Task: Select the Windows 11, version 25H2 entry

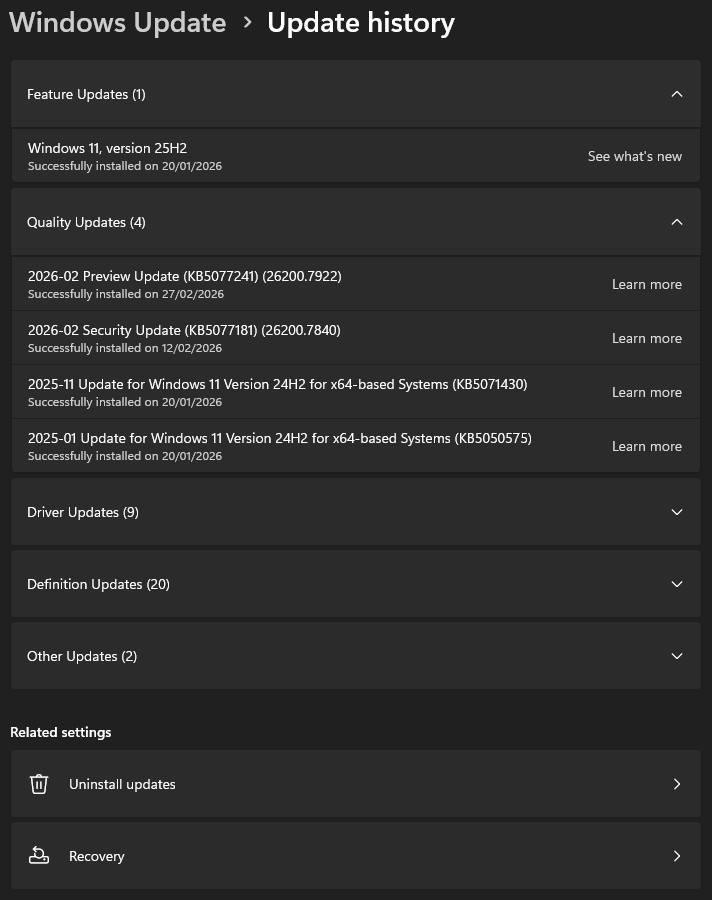Action: (107, 148)
